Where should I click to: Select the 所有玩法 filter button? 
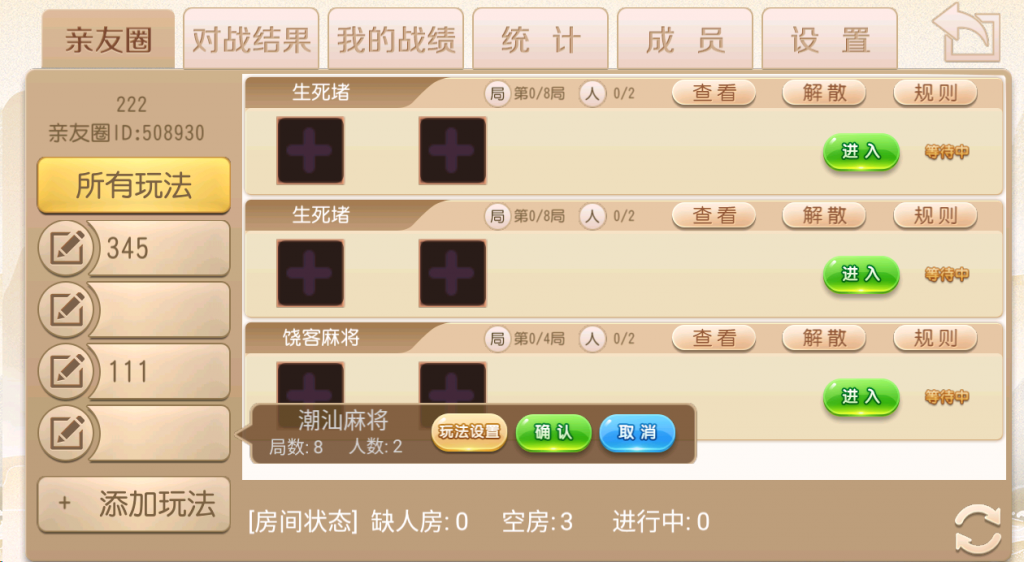(x=134, y=185)
